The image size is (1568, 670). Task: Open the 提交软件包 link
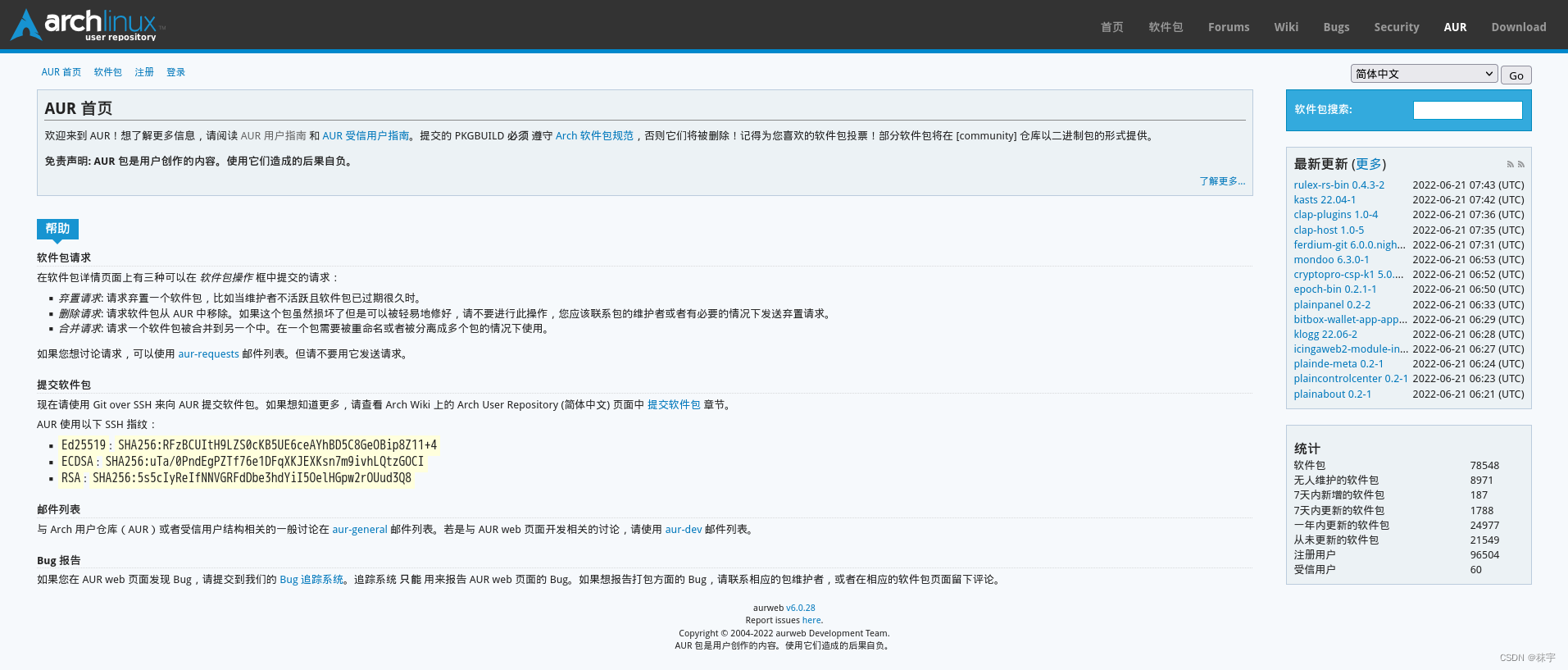pos(674,405)
